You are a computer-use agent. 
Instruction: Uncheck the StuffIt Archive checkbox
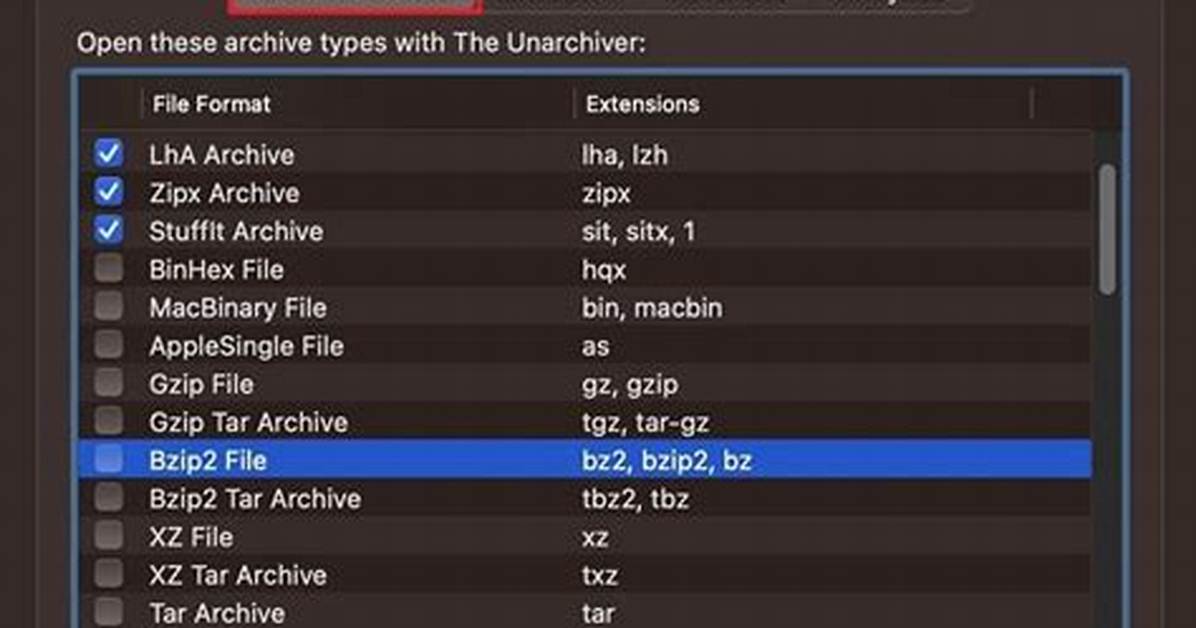coord(108,230)
